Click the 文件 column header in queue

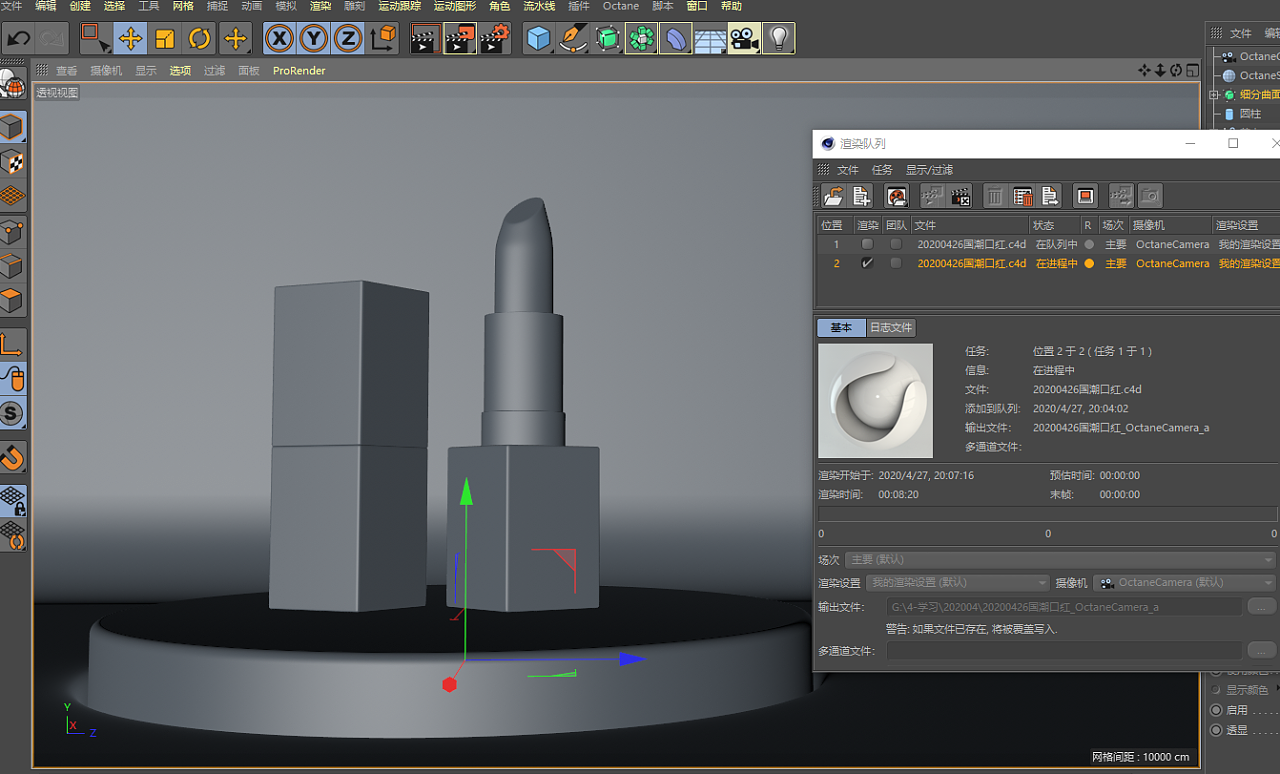point(970,225)
